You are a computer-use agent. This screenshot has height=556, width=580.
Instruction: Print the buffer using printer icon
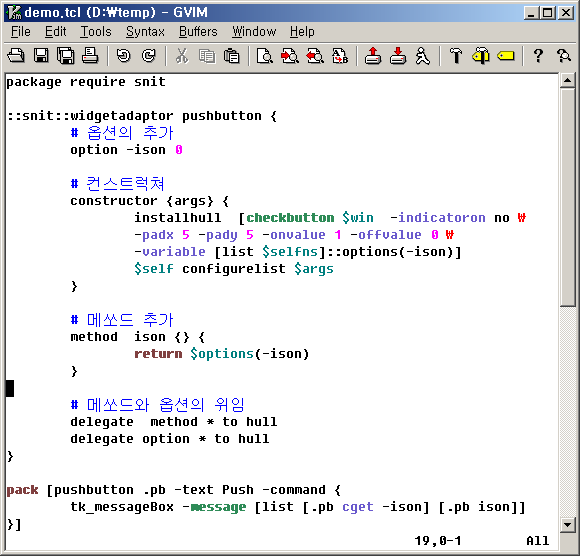pyautogui.click(x=90, y=56)
